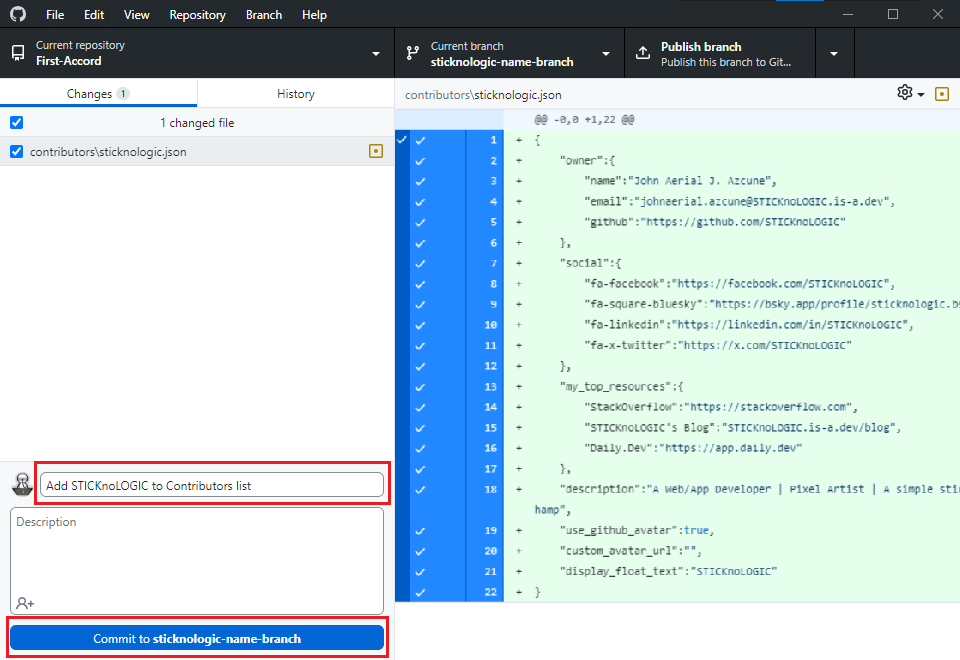This screenshot has width=960, height=660.
Task: Click status icon on sticknologic.json row
Action: pos(376,151)
